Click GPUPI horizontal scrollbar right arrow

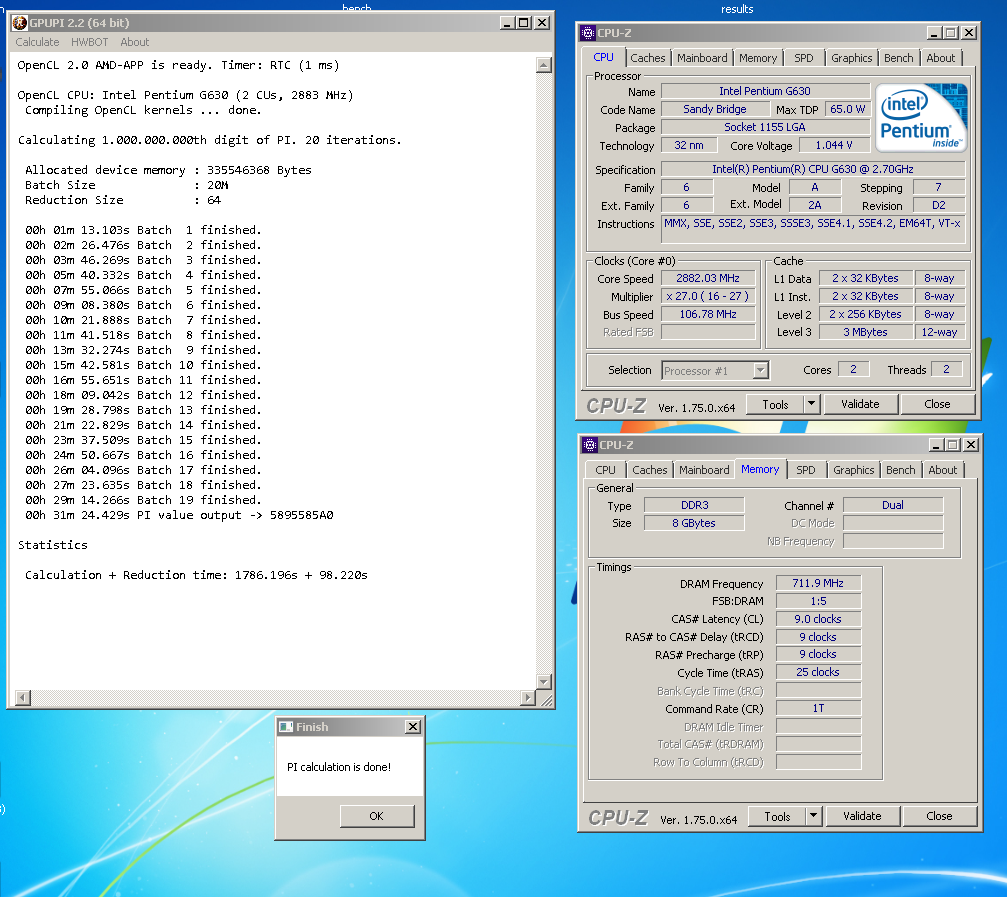(528, 697)
